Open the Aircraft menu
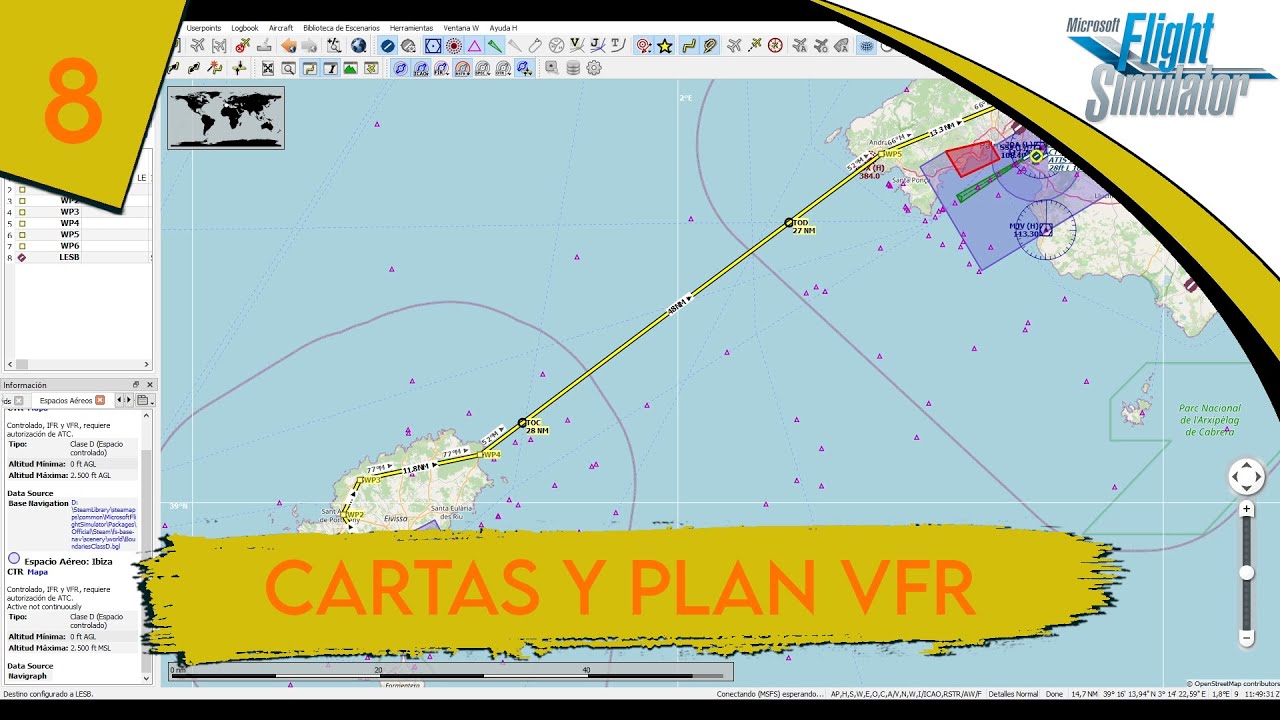The width and height of the screenshot is (1280, 720). 281,28
